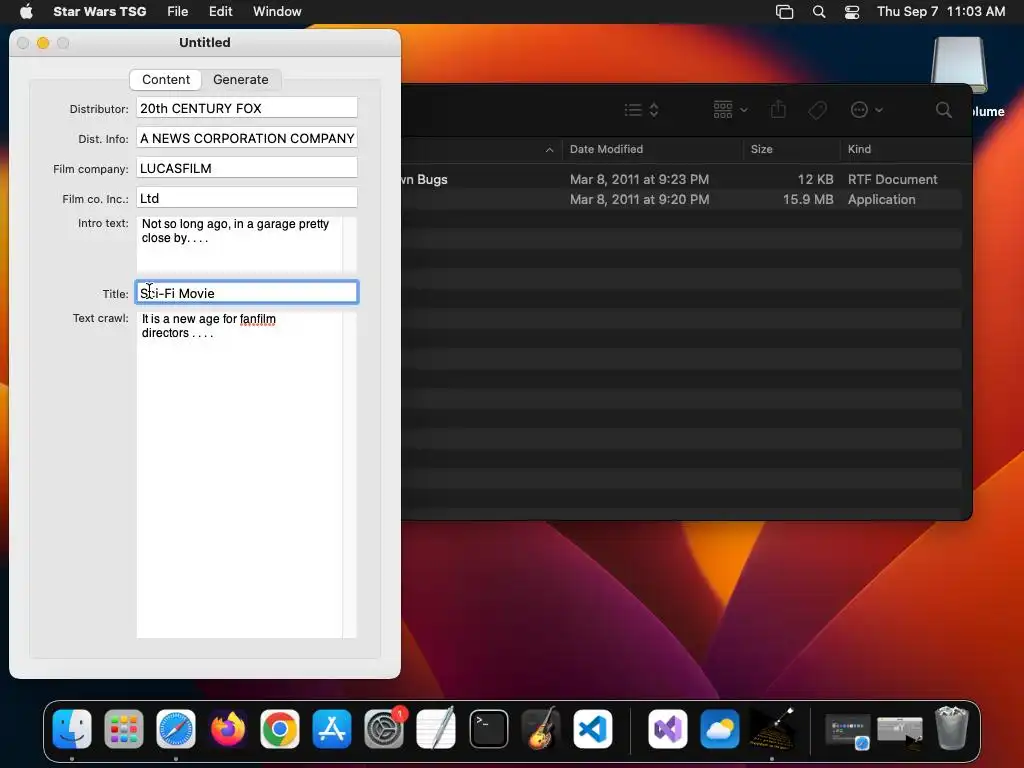Minimize the Untitled window with yellow button

(x=43, y=43)
